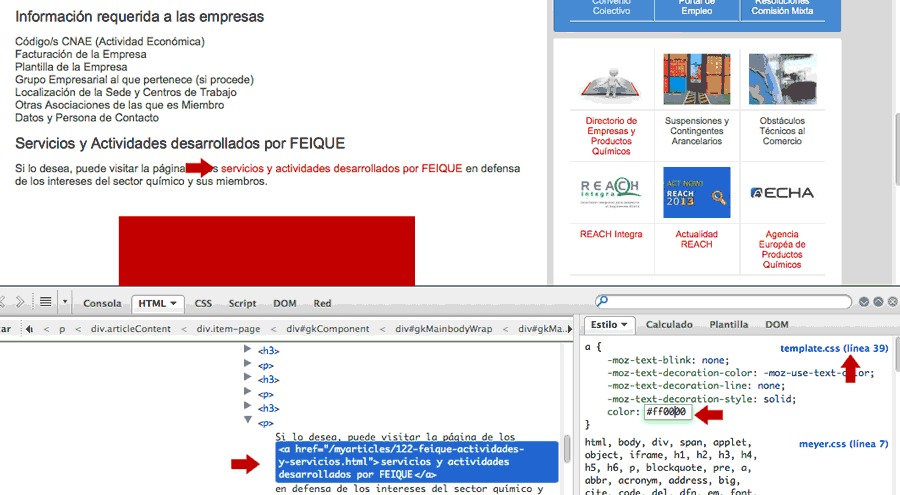This screenshot has width=900, height=495.
Task: Click the -moz-text-decoration-line: none property
Action: click(696, 386)
